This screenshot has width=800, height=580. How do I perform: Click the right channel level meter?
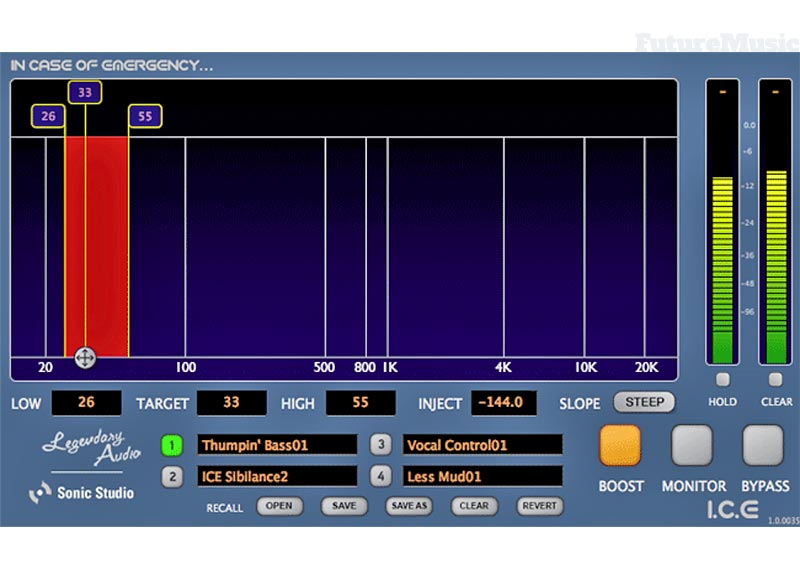coord(776,222)
